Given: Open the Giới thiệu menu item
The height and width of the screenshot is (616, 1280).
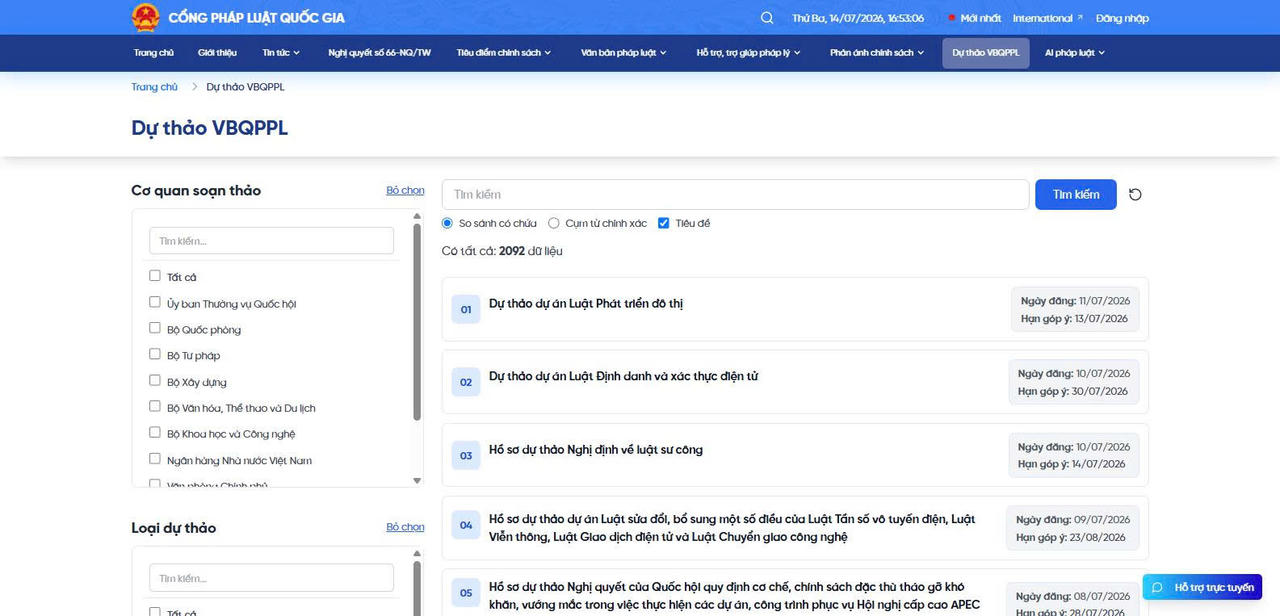Looking at the screenshot, I should point(217,53).
